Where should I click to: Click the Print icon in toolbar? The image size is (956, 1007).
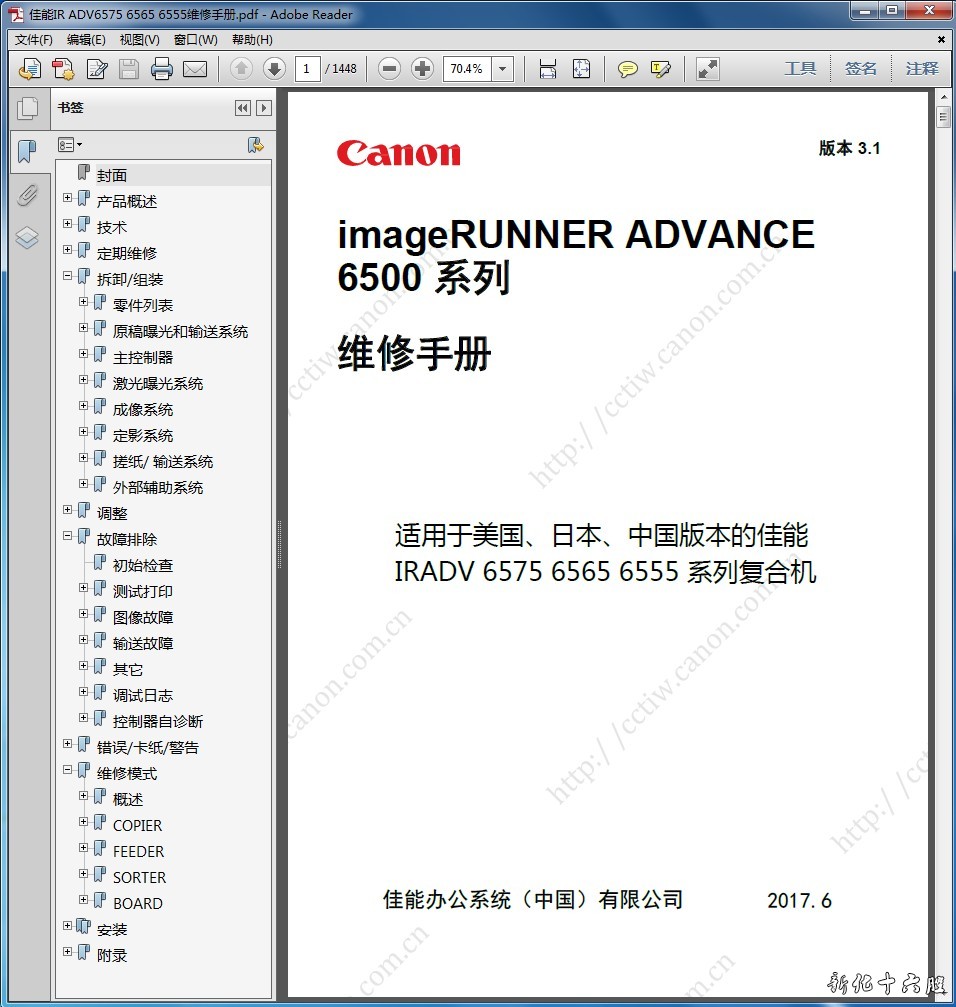[162, 69]
